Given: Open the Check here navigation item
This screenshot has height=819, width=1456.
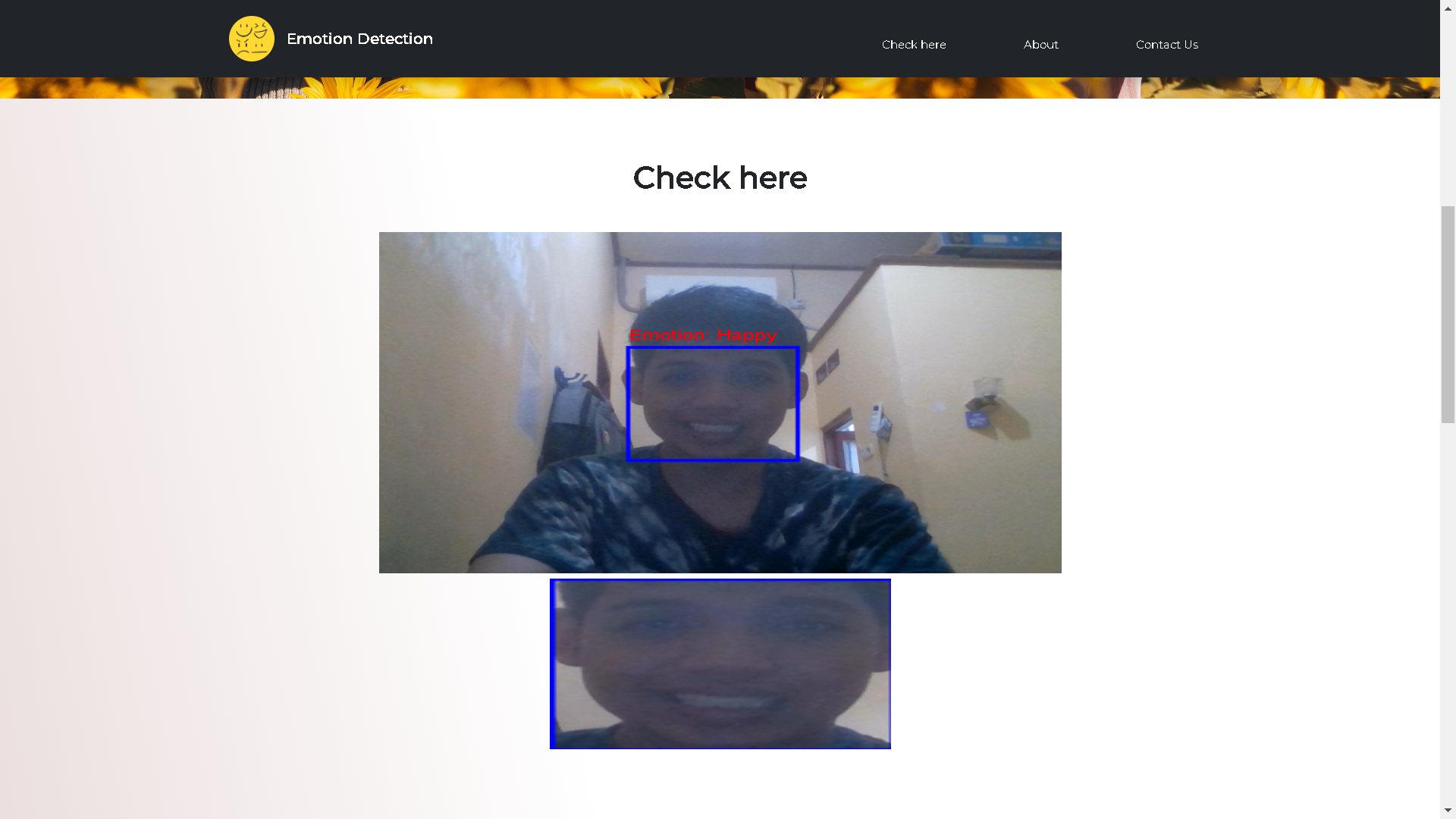Looking at the screenshot, I should tap(913, 44).
